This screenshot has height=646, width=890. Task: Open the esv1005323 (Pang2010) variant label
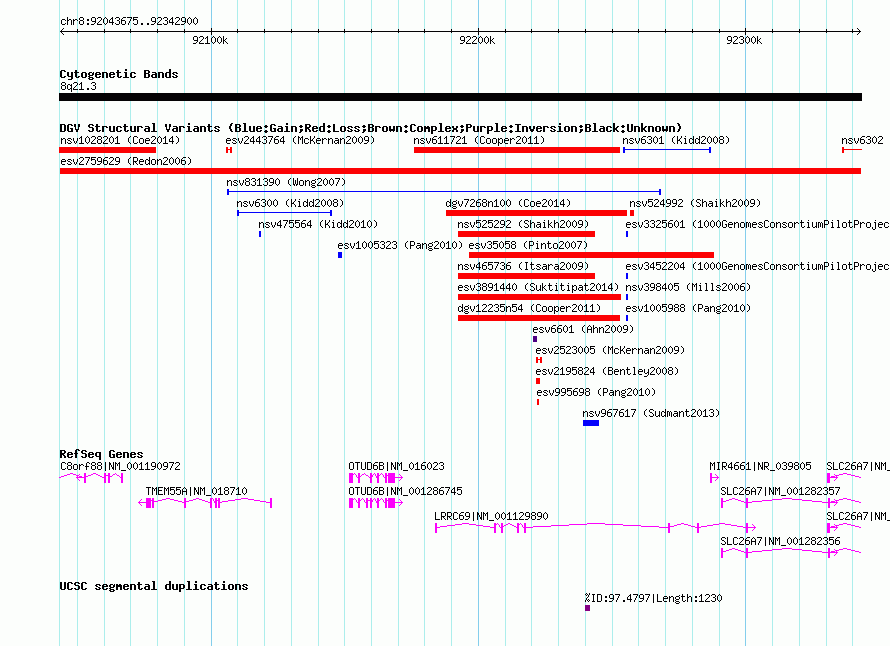(x=400, y=245)
